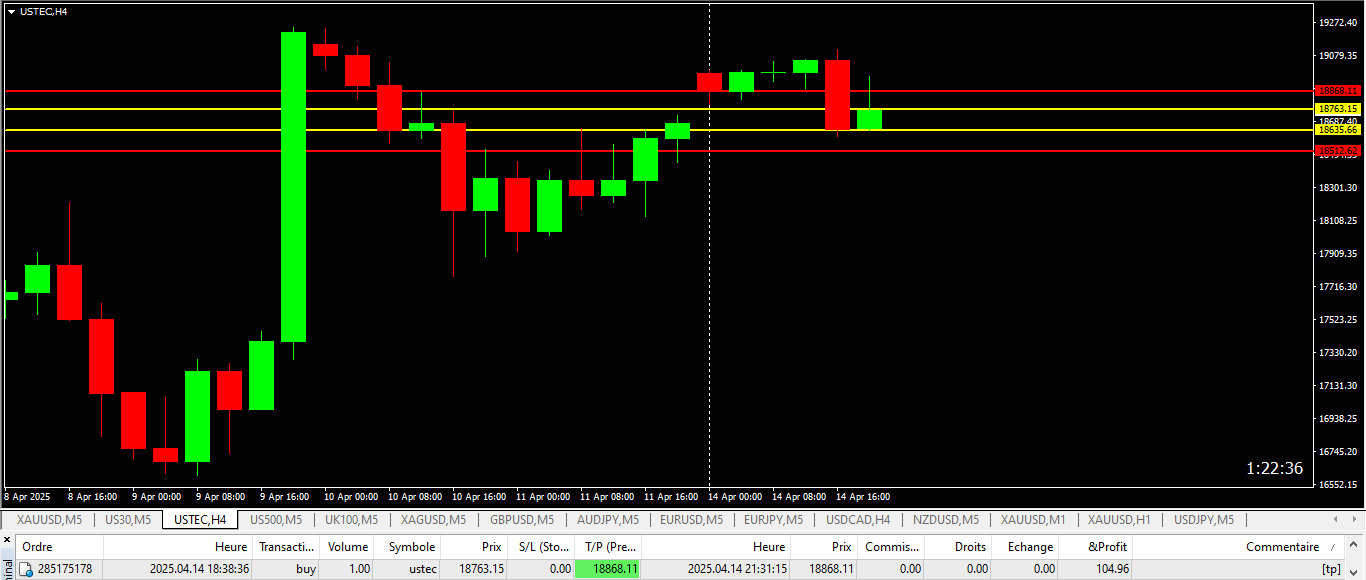Click the 16552.15 price scale value
This screenshot has width=1366, height=580.
click(x=1338, y=485)
